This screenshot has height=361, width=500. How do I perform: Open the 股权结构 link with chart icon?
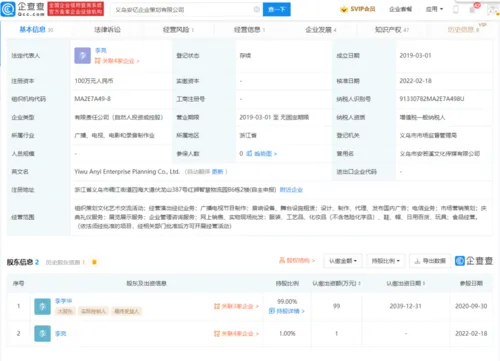[297, 260]
